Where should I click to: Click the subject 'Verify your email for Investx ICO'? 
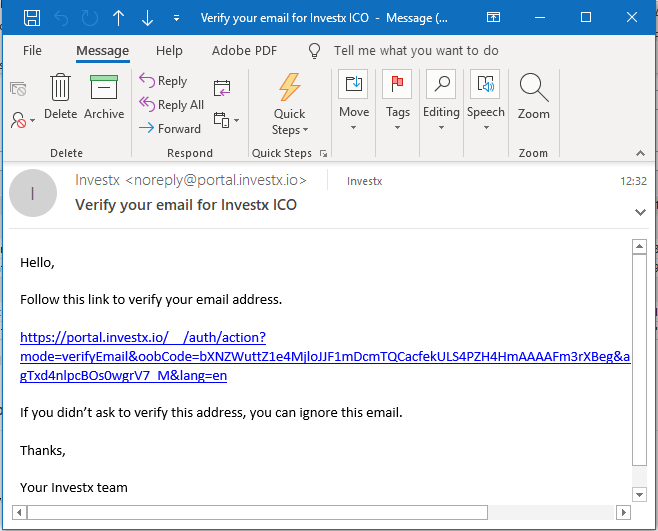coord(186,205)
